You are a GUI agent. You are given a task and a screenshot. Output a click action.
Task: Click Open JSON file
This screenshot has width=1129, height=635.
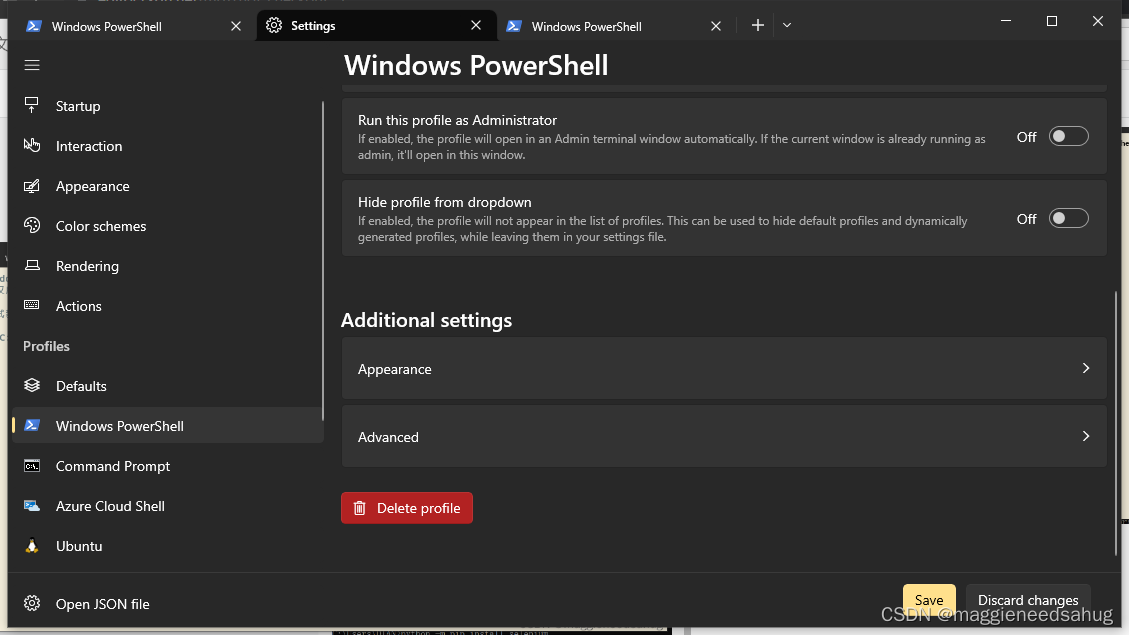(167, 604)
